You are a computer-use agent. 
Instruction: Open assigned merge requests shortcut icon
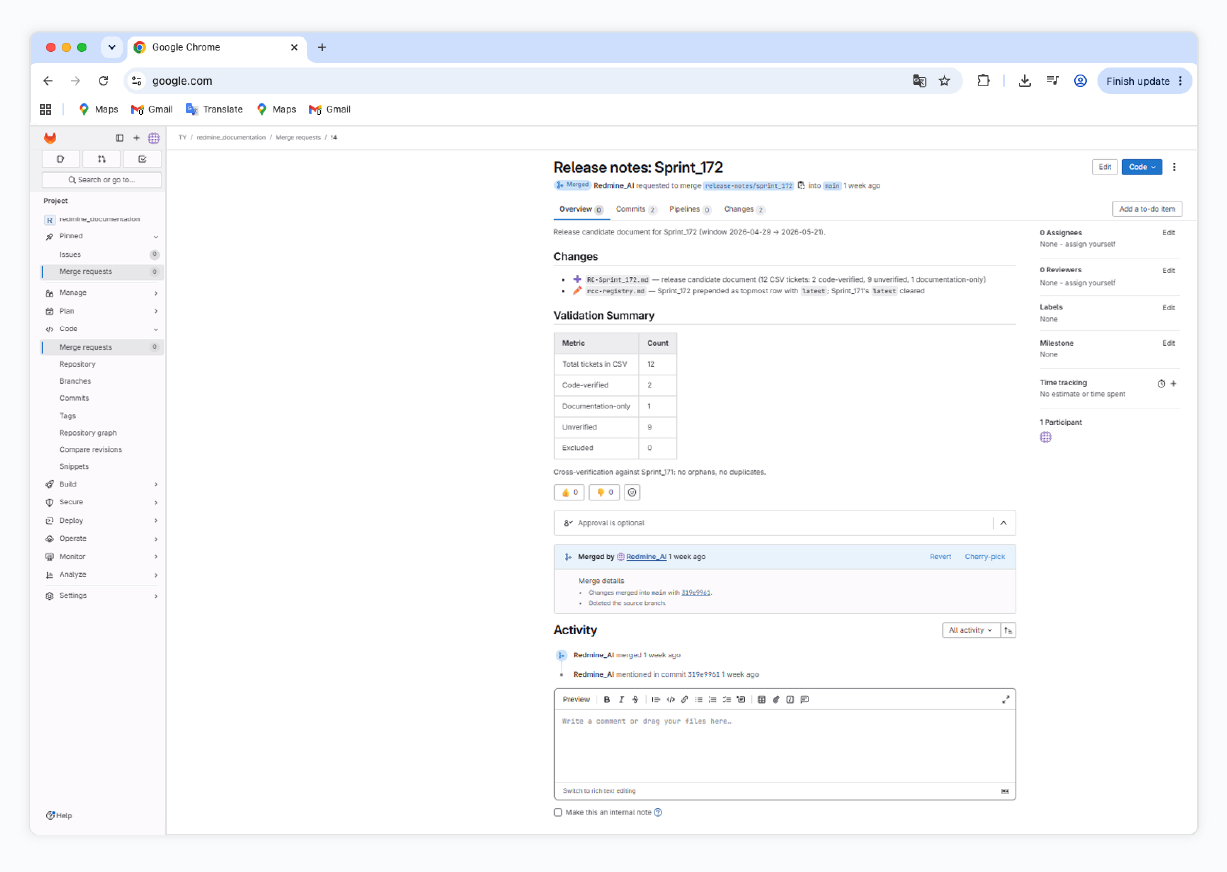click(x=102, y=159)
